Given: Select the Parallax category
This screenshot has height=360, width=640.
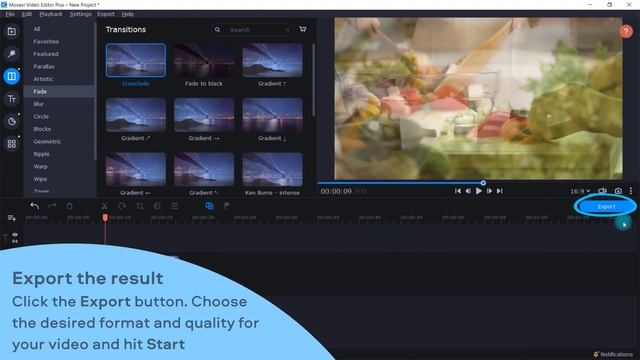Looking at the screenshot, I should [x=44, y=67].
